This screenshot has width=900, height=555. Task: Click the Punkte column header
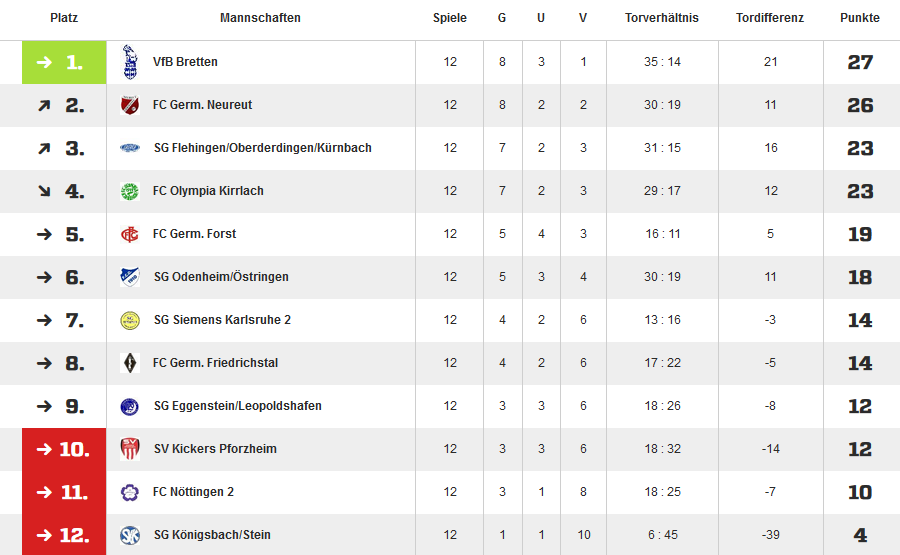(860, 18)
